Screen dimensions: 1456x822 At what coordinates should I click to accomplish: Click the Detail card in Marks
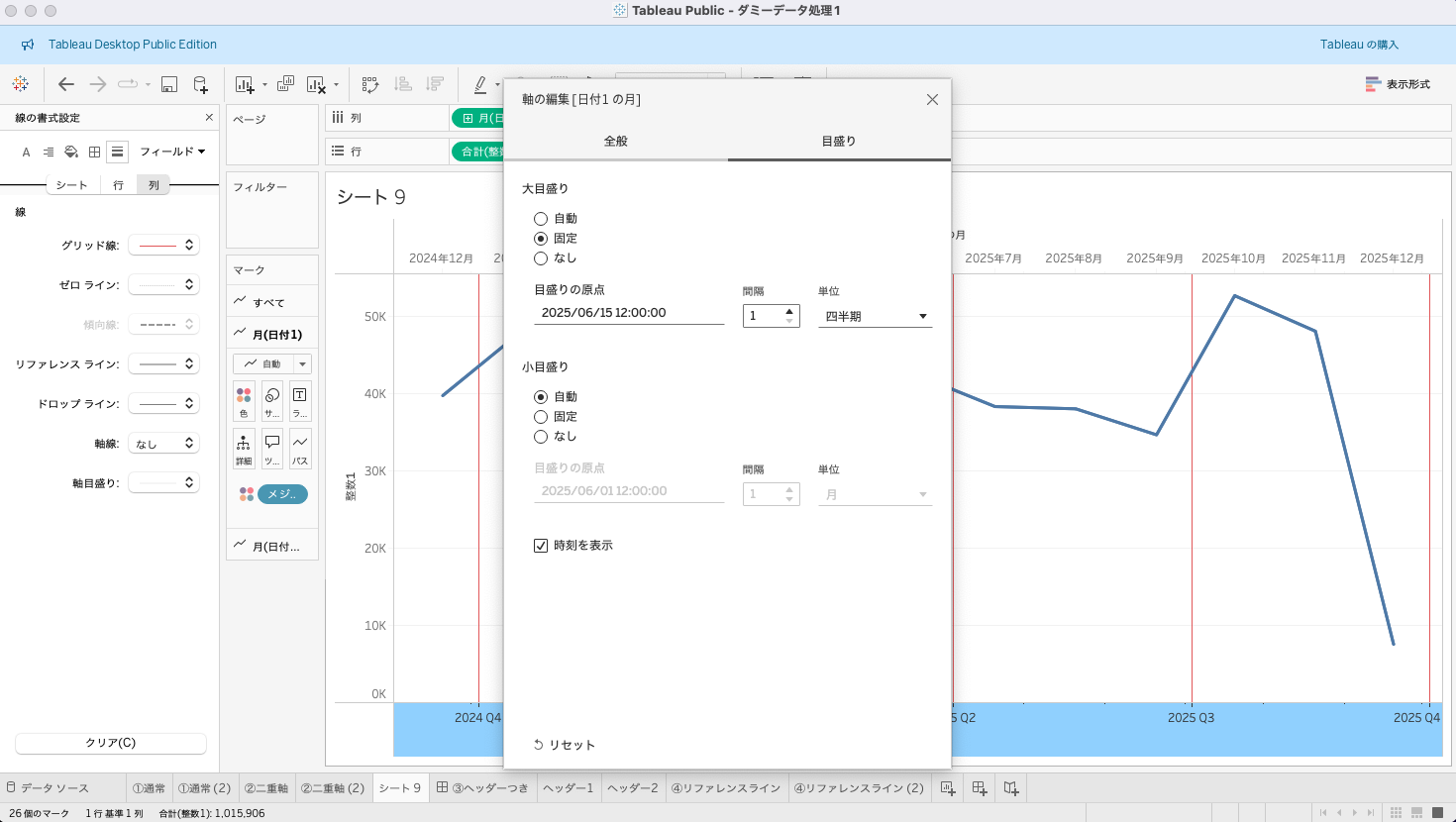[x=244, y=448]
